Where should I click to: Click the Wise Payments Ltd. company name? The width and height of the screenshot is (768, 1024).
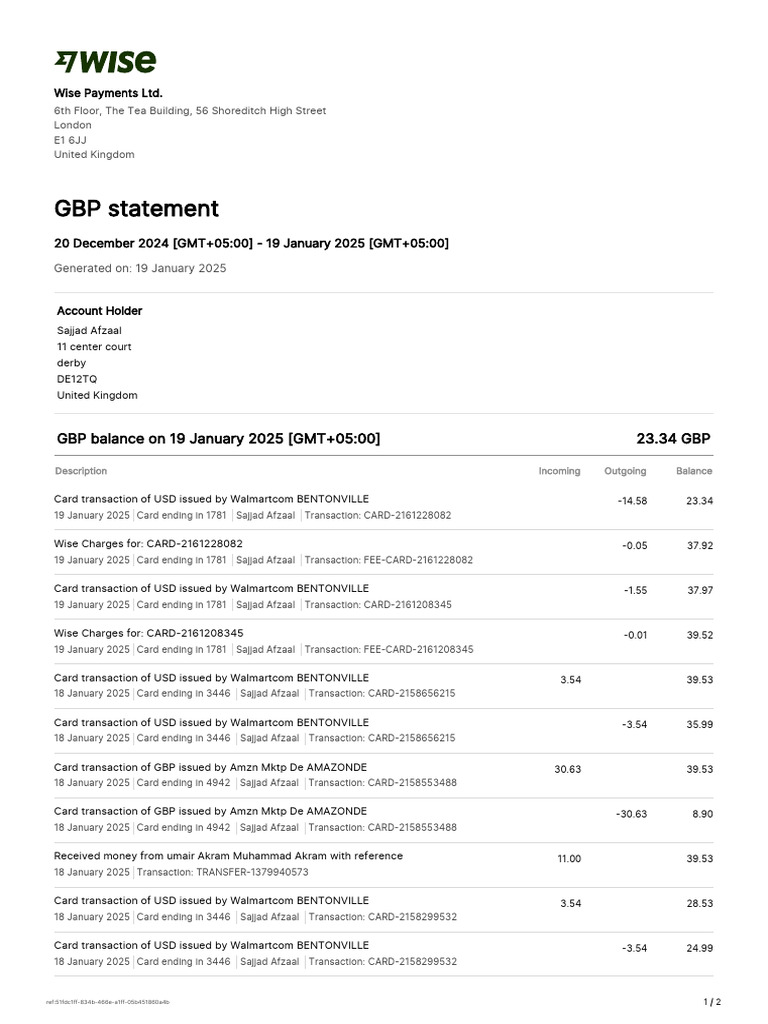click(108, 93)
